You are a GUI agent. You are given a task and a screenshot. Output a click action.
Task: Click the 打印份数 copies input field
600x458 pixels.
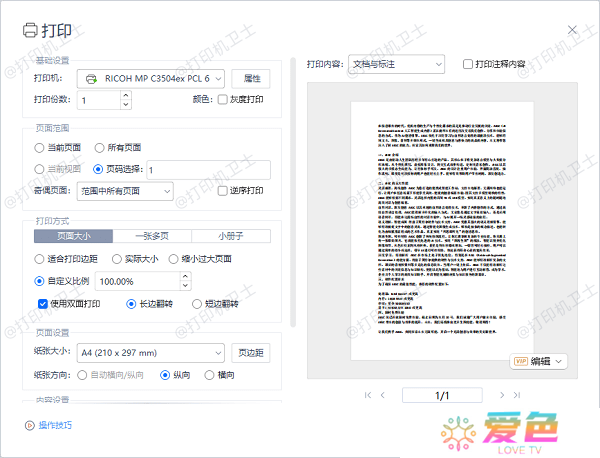click(99, 100)
